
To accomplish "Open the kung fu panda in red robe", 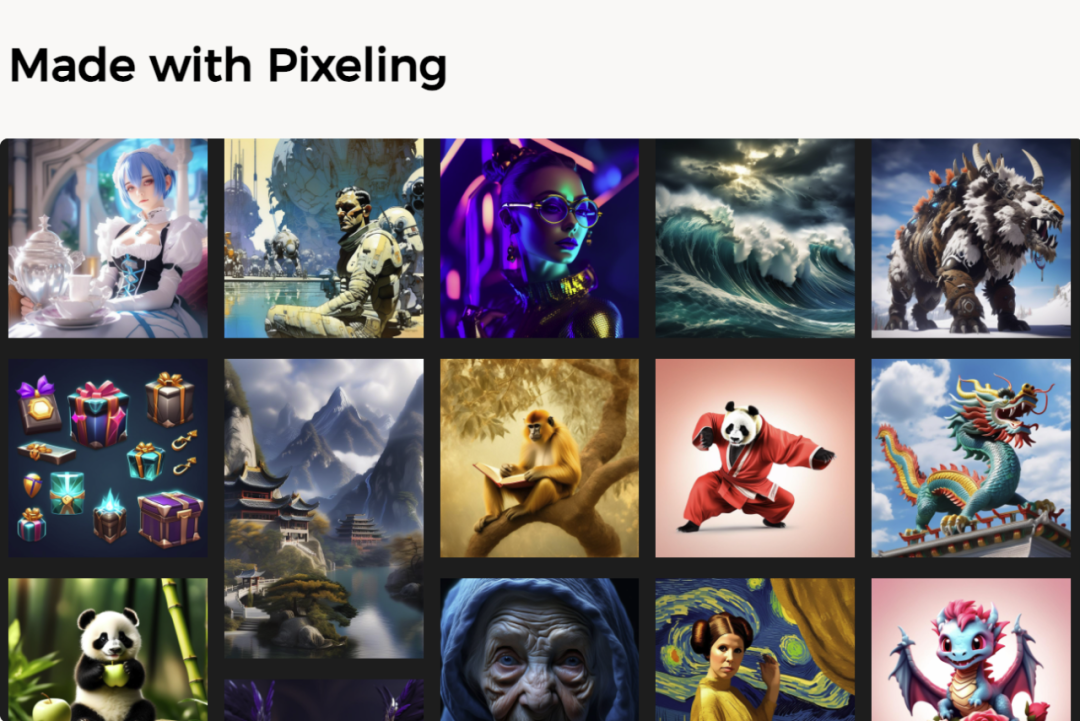I will point(755,458).
